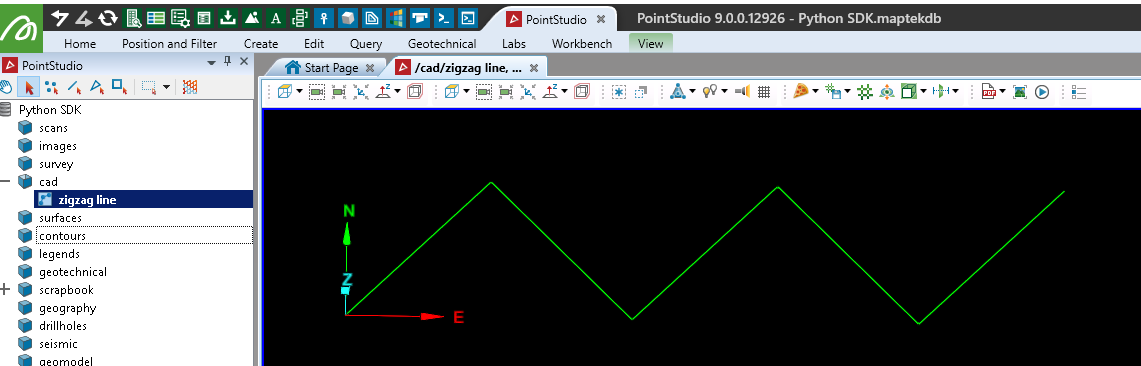Switch to the Start Page tab
The height and width of the screenshot is (366, 1141).
331,68
